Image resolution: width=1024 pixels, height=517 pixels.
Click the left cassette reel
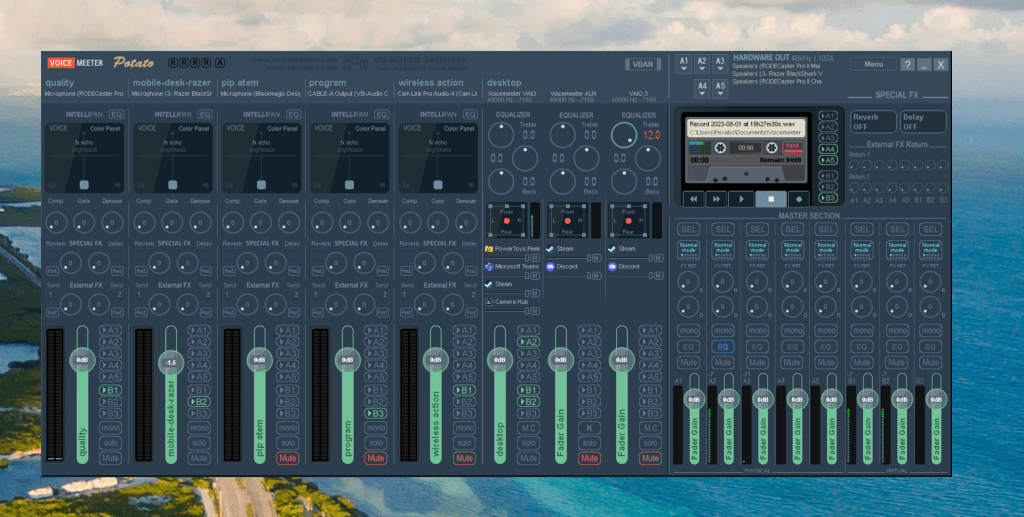pos(720,148)
